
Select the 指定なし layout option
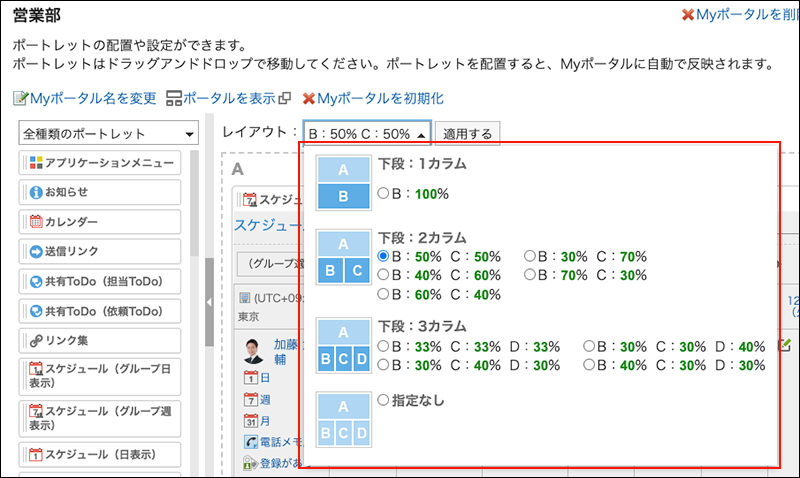(383, 400)
